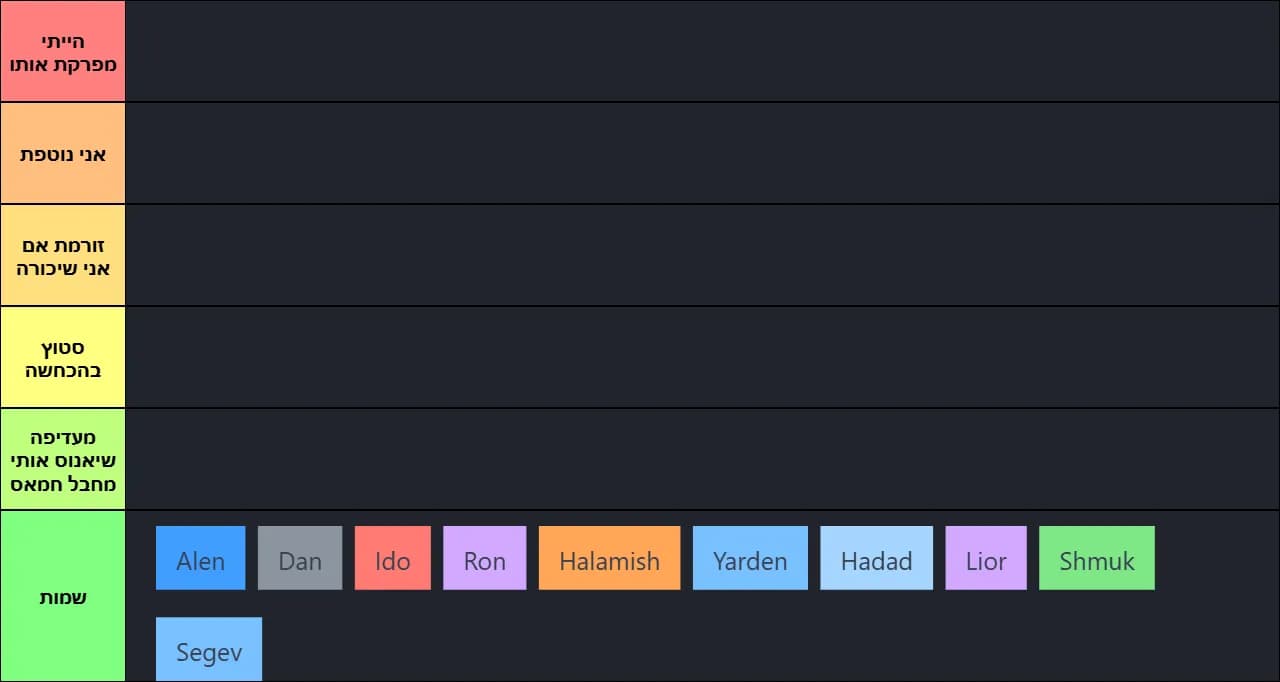Screen dimensions: 1280x682
Task: Click the blue Alen name tile
Action: [200, 558]
